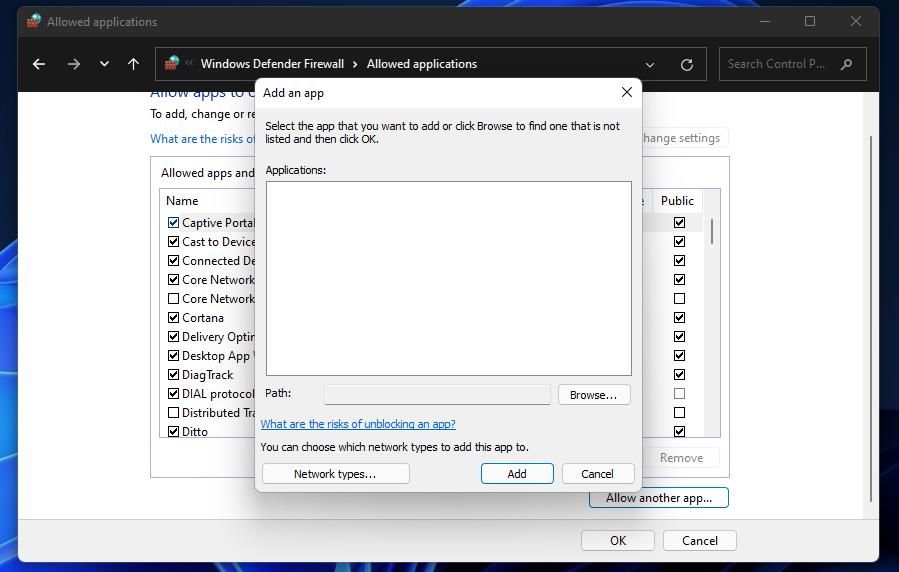Uncheck the Ditto name checkbox
The image size is (899, 572).
173,431
